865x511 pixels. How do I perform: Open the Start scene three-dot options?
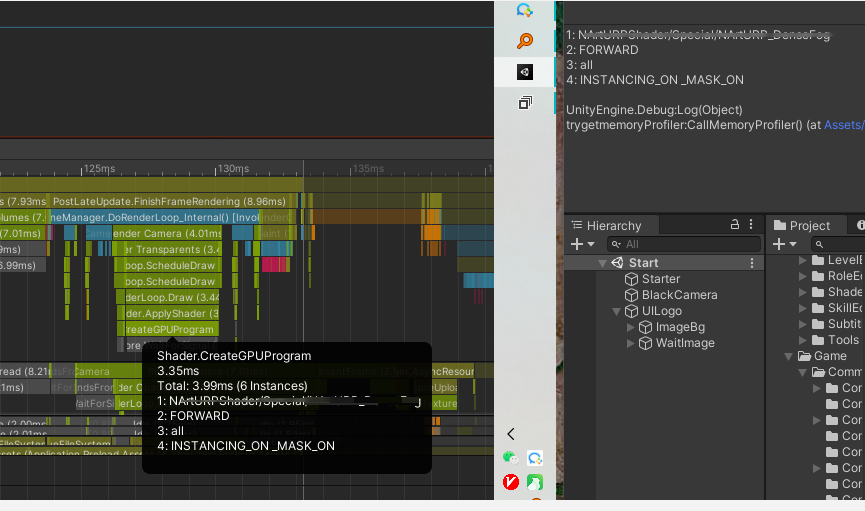pos(752,263)
